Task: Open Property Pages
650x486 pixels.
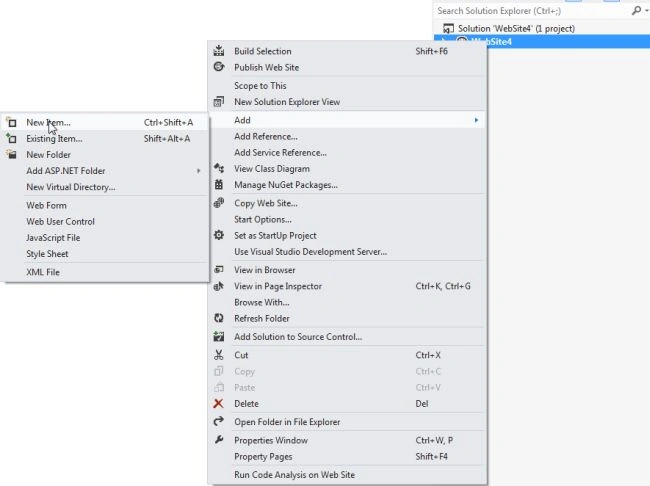Action: [x=263, y=457]
